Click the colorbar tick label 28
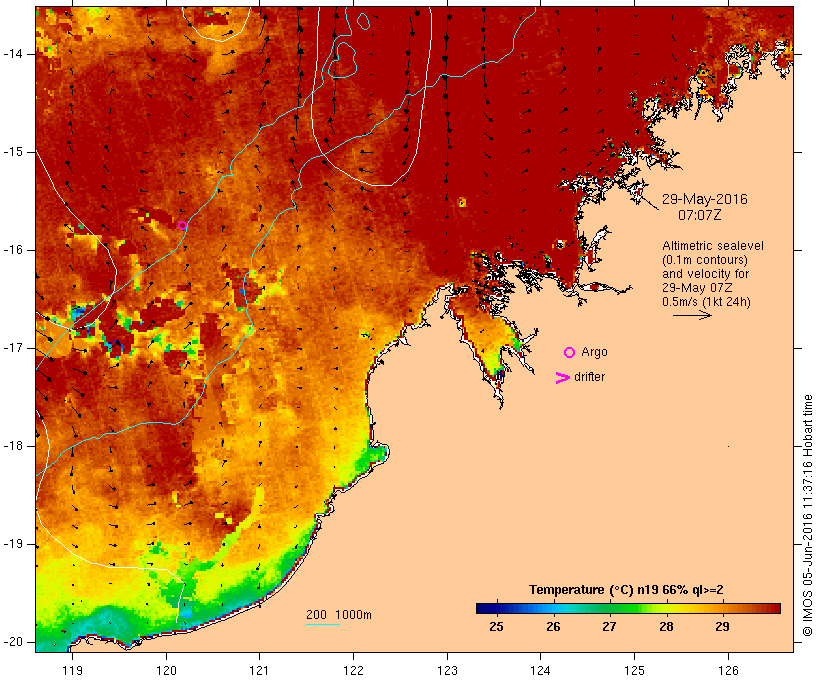Image resolution: width=820 pixels, height=680 pixels. (666, 627)
